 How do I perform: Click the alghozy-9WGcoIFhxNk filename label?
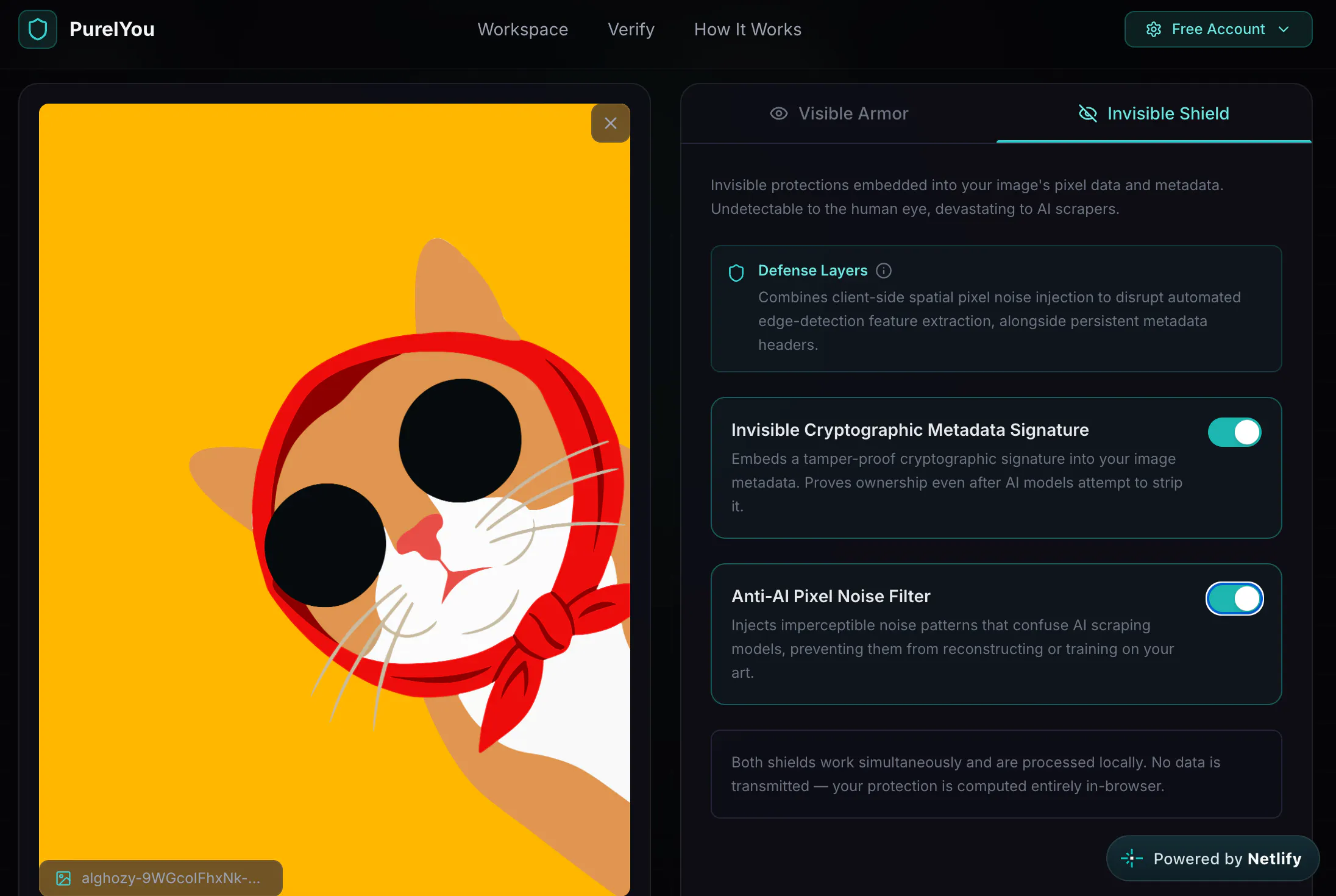171,878
